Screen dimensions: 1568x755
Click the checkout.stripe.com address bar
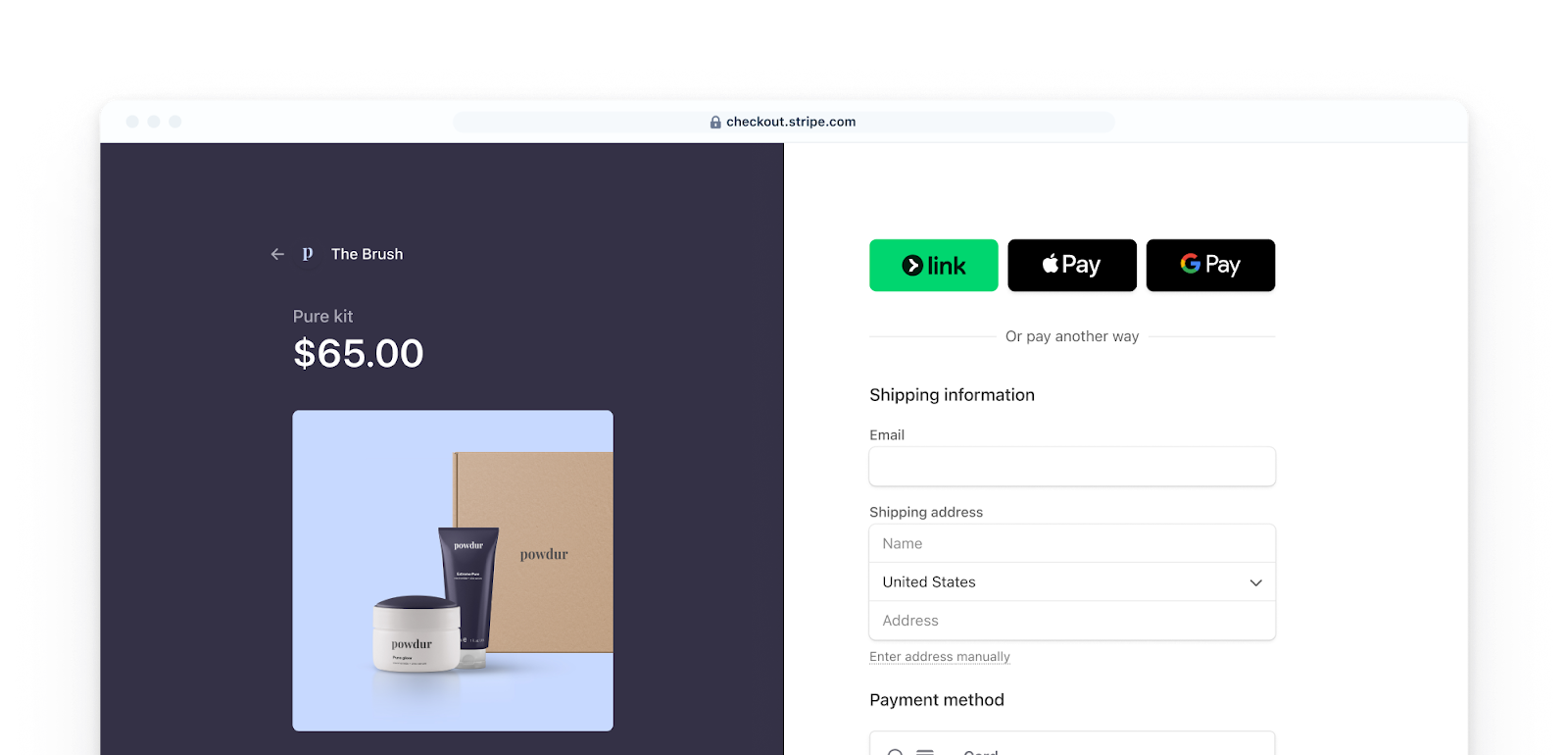tap(784, 122)
